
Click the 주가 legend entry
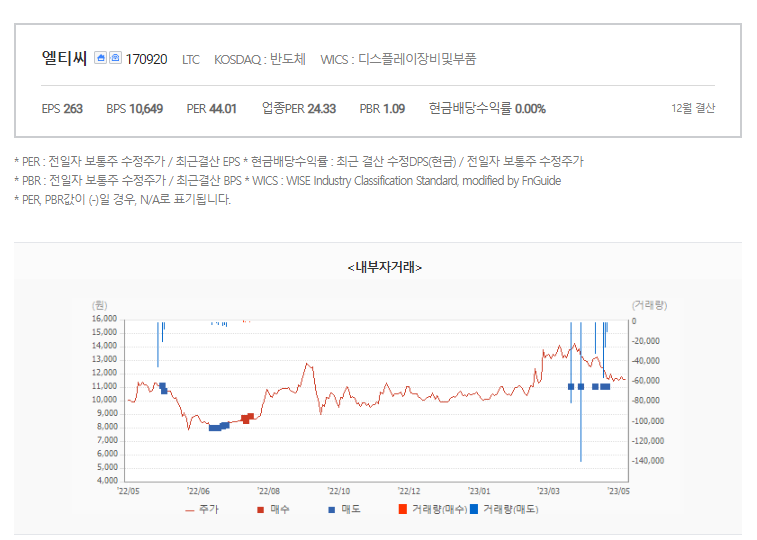202,509
